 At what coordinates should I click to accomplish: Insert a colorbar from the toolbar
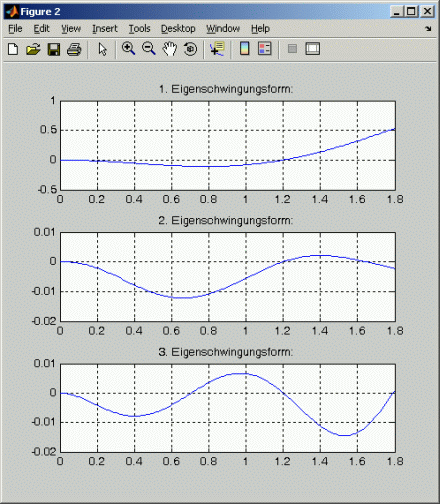click(x=245, y=49)
